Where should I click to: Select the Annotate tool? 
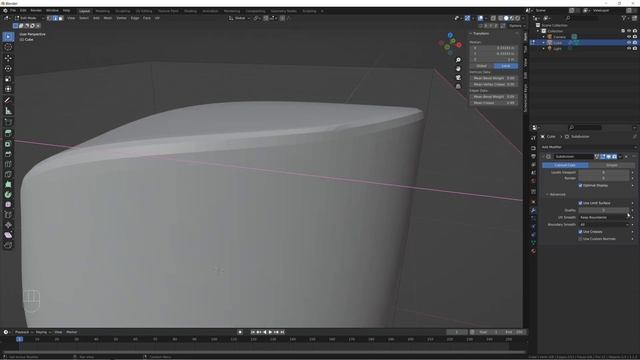pos(8,100)
